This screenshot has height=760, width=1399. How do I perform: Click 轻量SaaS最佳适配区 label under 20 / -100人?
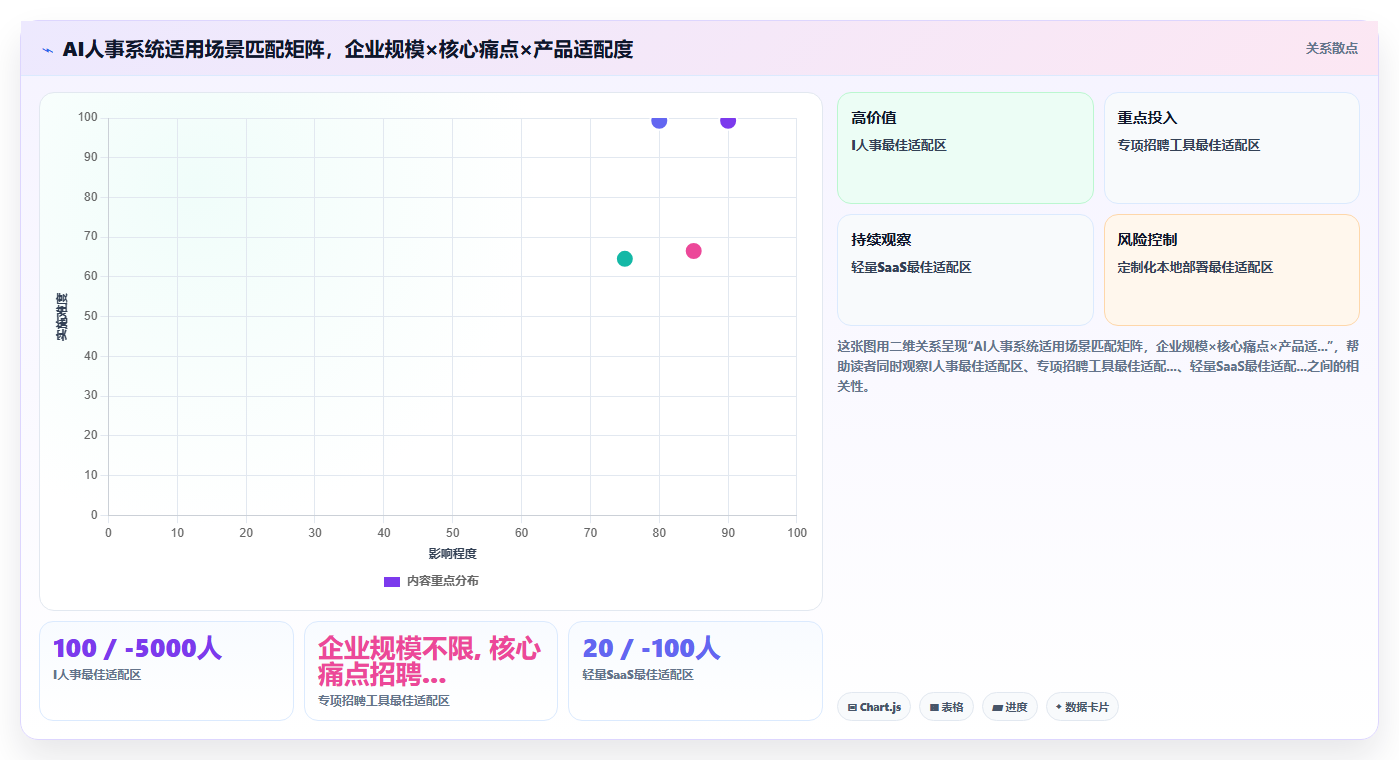tap(638, 675)
